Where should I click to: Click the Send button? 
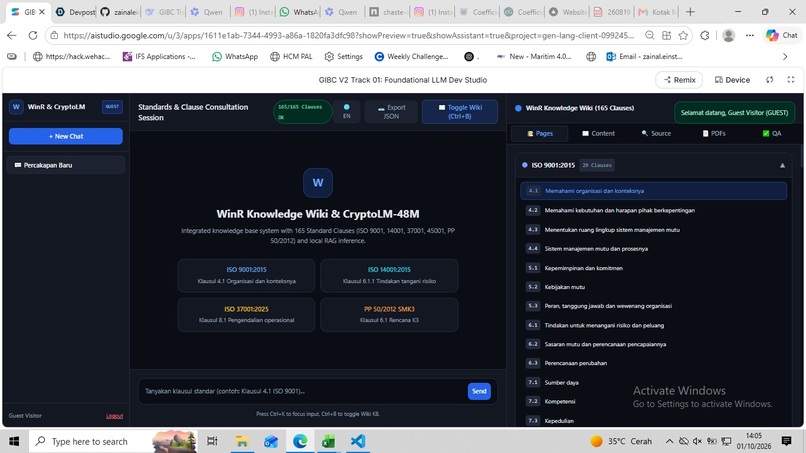[x=479, y=391]
